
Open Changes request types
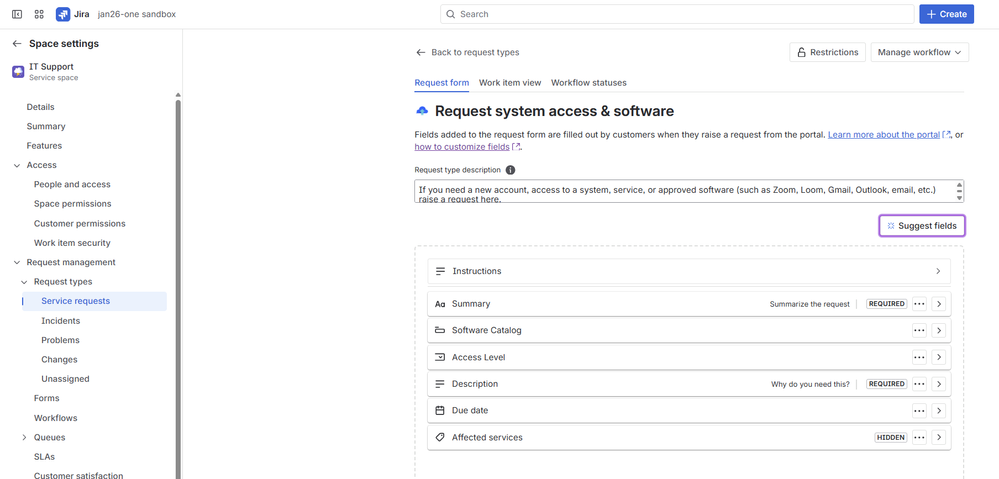click(59, 360)
